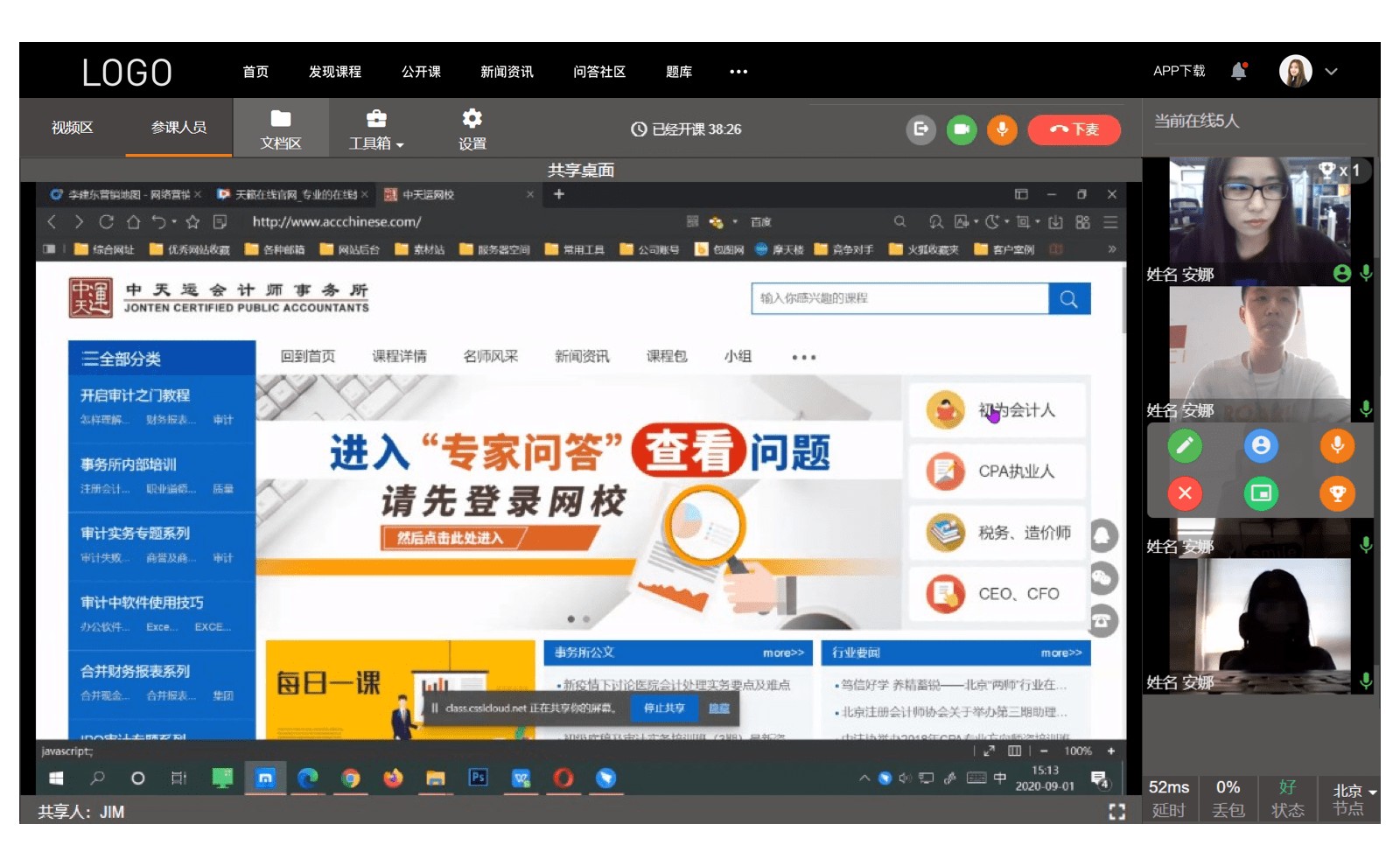The image size is (1400, 866).
Task: Click the red 下麦 button
Action: (1074, 129)
